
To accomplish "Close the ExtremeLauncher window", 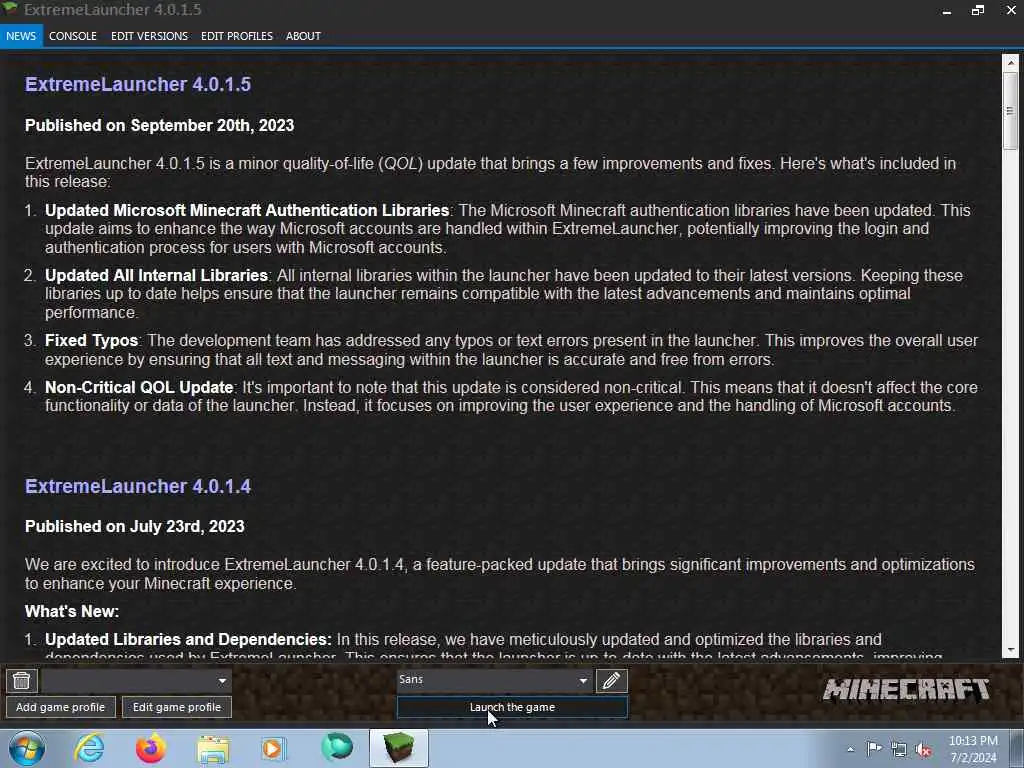I will [x=1010, y=10].
